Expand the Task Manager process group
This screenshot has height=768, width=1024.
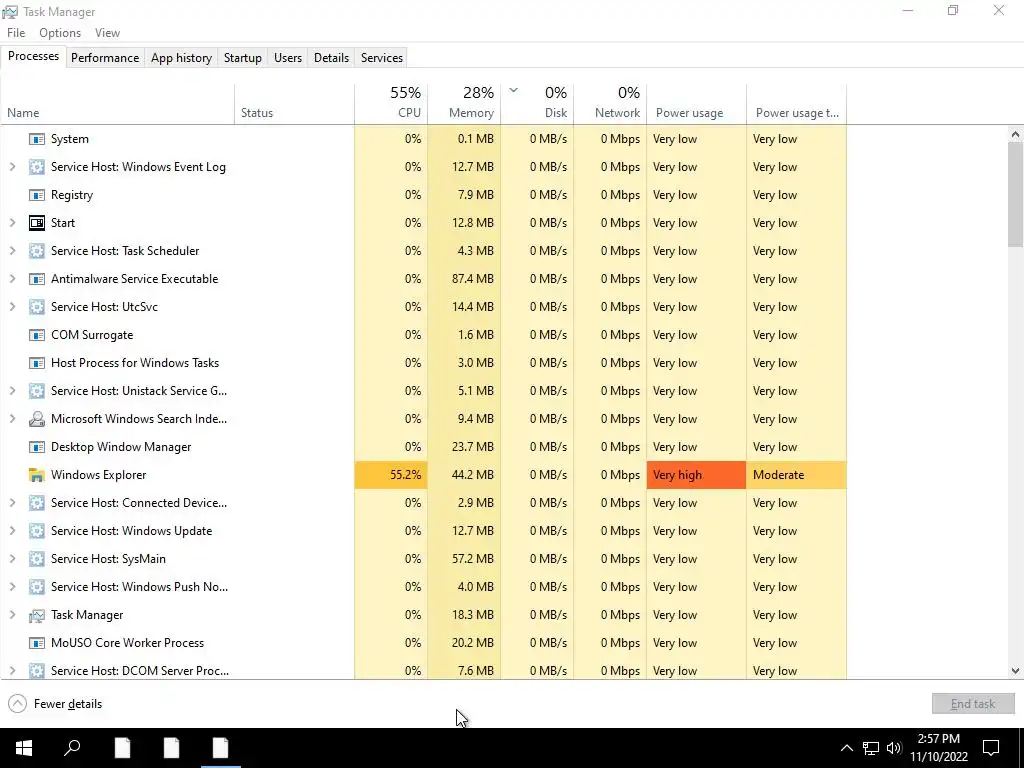click(12, 615)
